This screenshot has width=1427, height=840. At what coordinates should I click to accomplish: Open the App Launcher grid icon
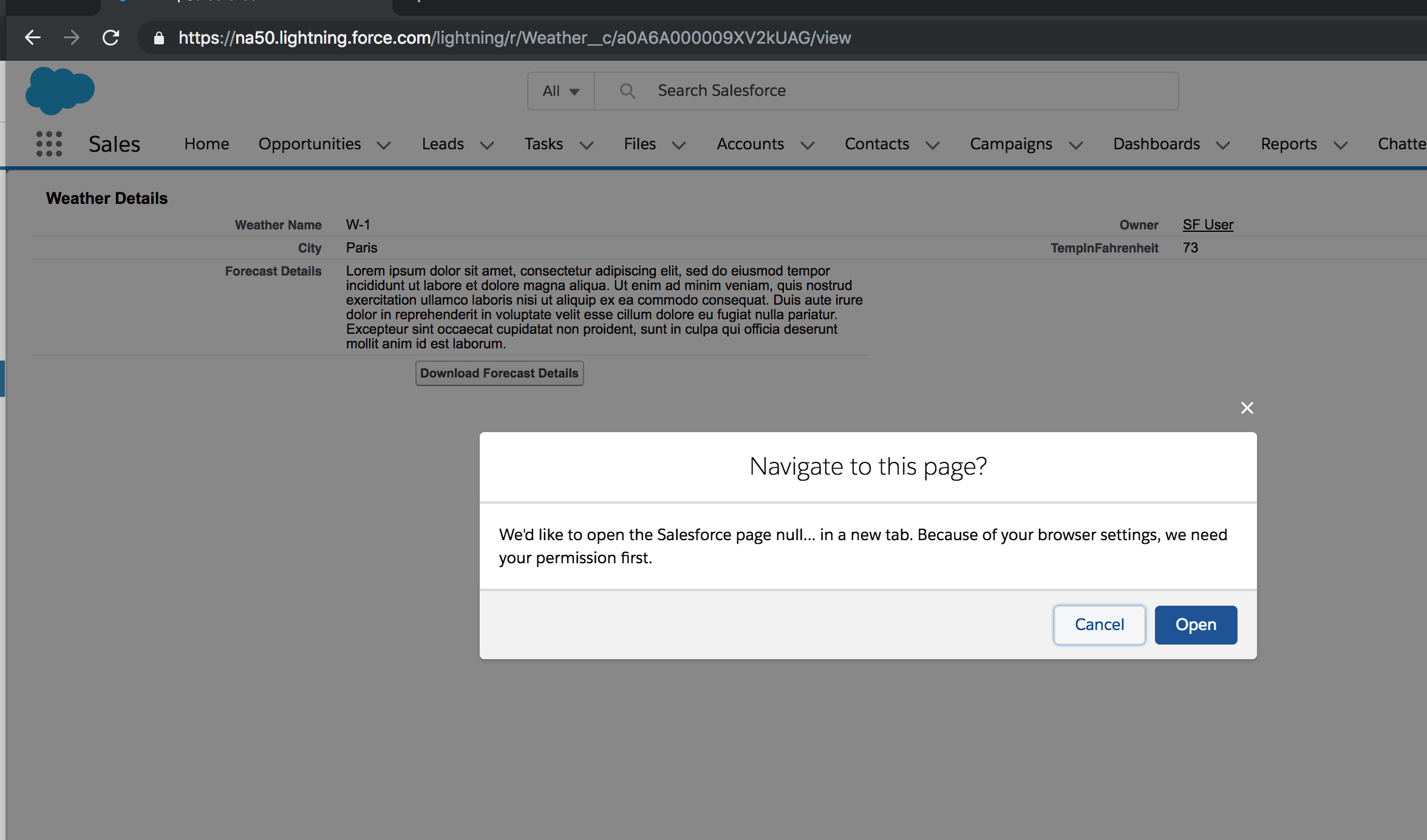coord(49,144)
